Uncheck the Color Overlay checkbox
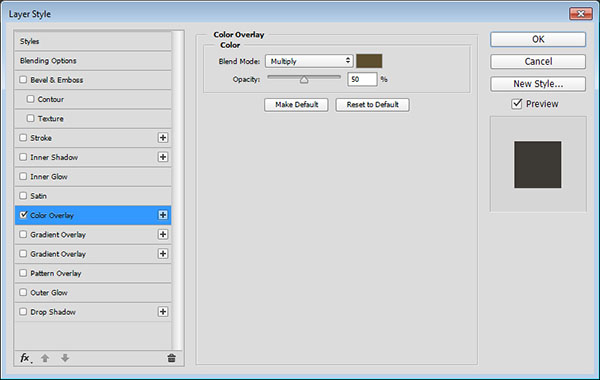Image resolution: width=600 pixels, height=380 pixels. [x=23, y=215]
